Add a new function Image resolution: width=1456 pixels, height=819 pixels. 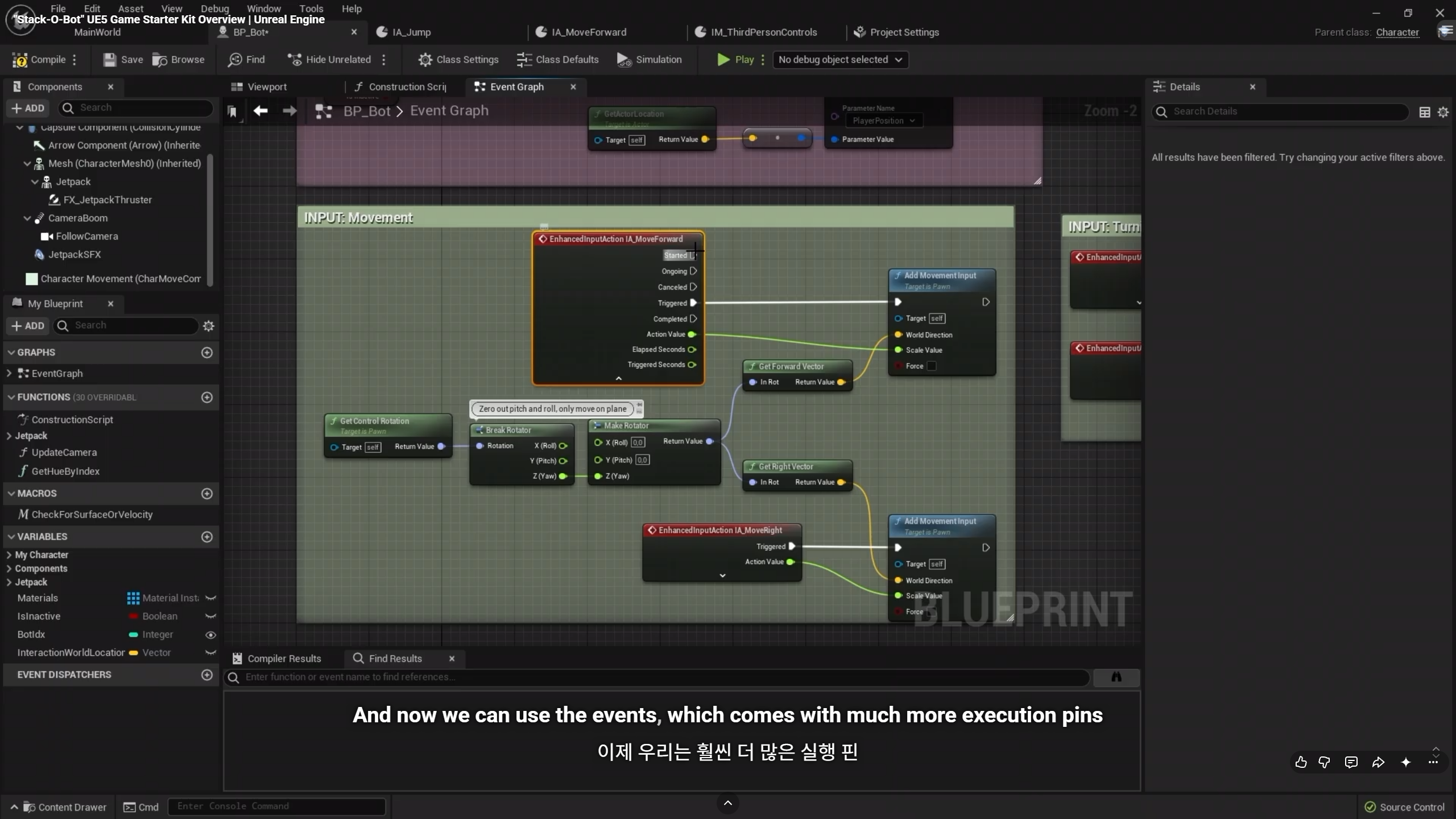point(207,397)
